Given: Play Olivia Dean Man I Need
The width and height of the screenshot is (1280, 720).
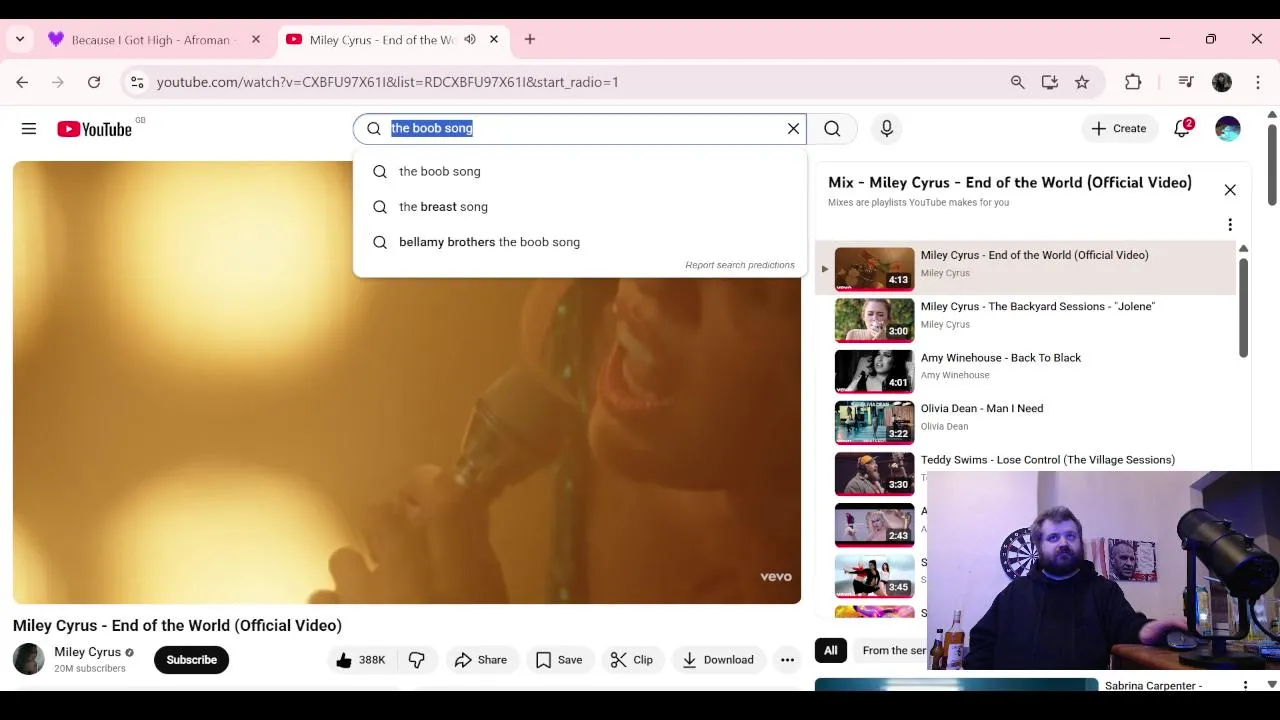Looking at the screenshot, I should point(1025,421).
